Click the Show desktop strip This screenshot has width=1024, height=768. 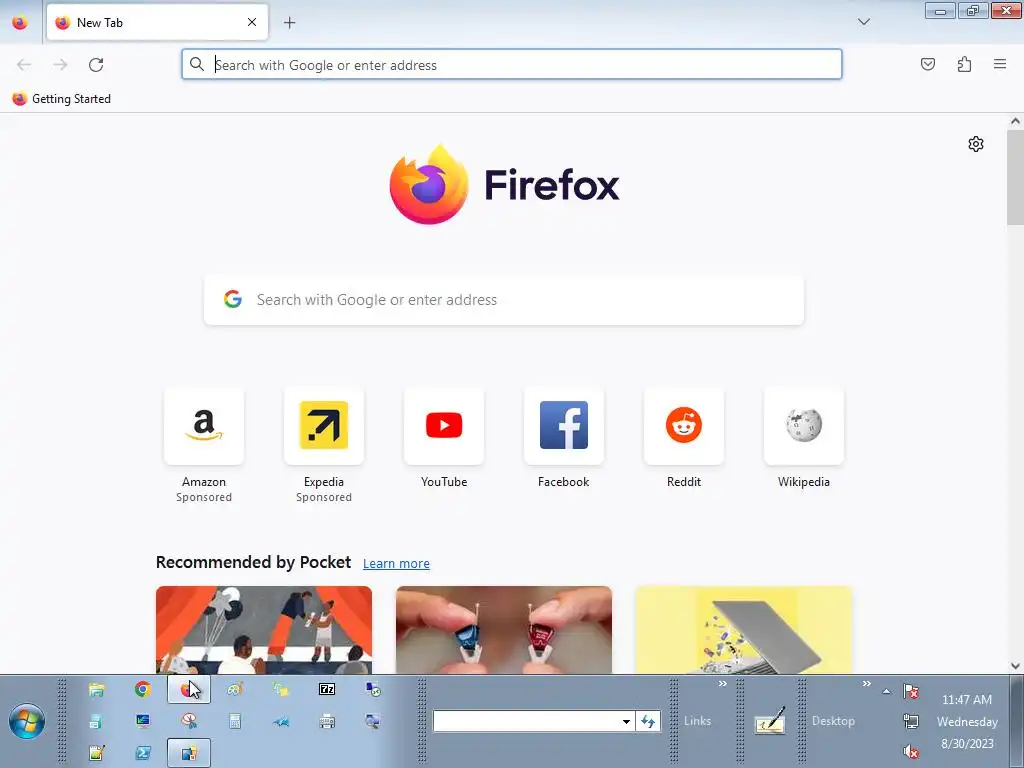1016,722
